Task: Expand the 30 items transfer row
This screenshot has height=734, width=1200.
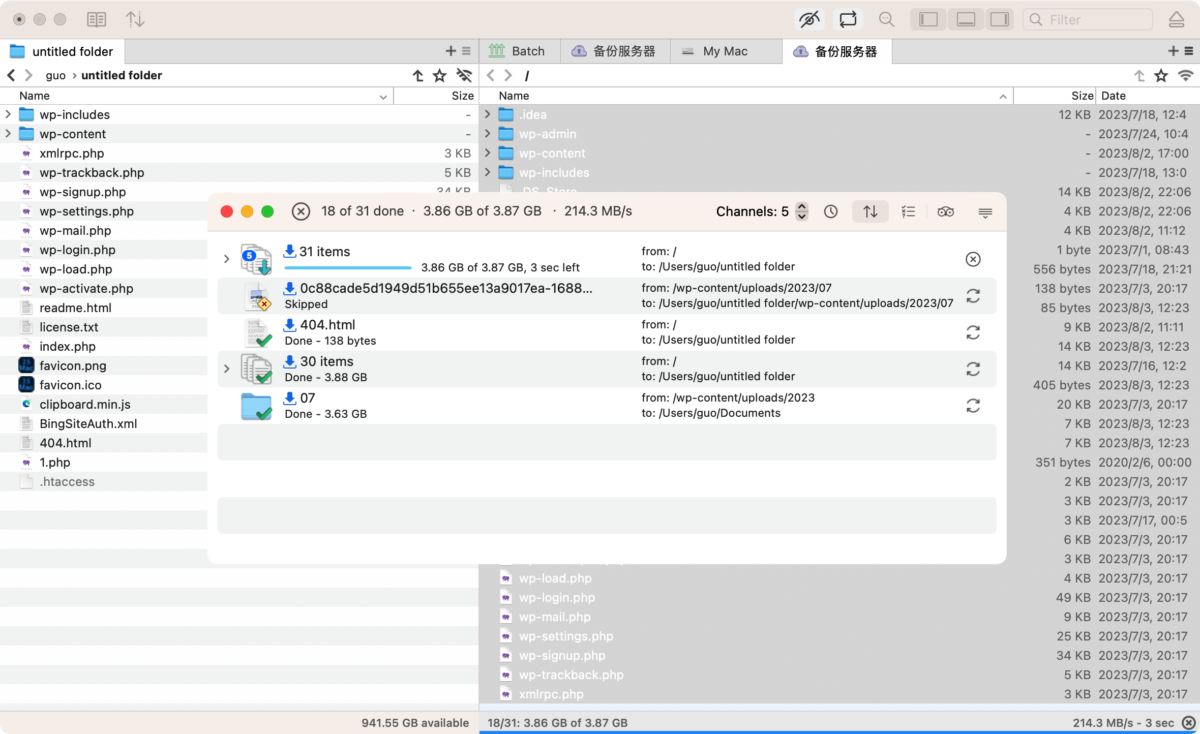Action: click(226, 369)
